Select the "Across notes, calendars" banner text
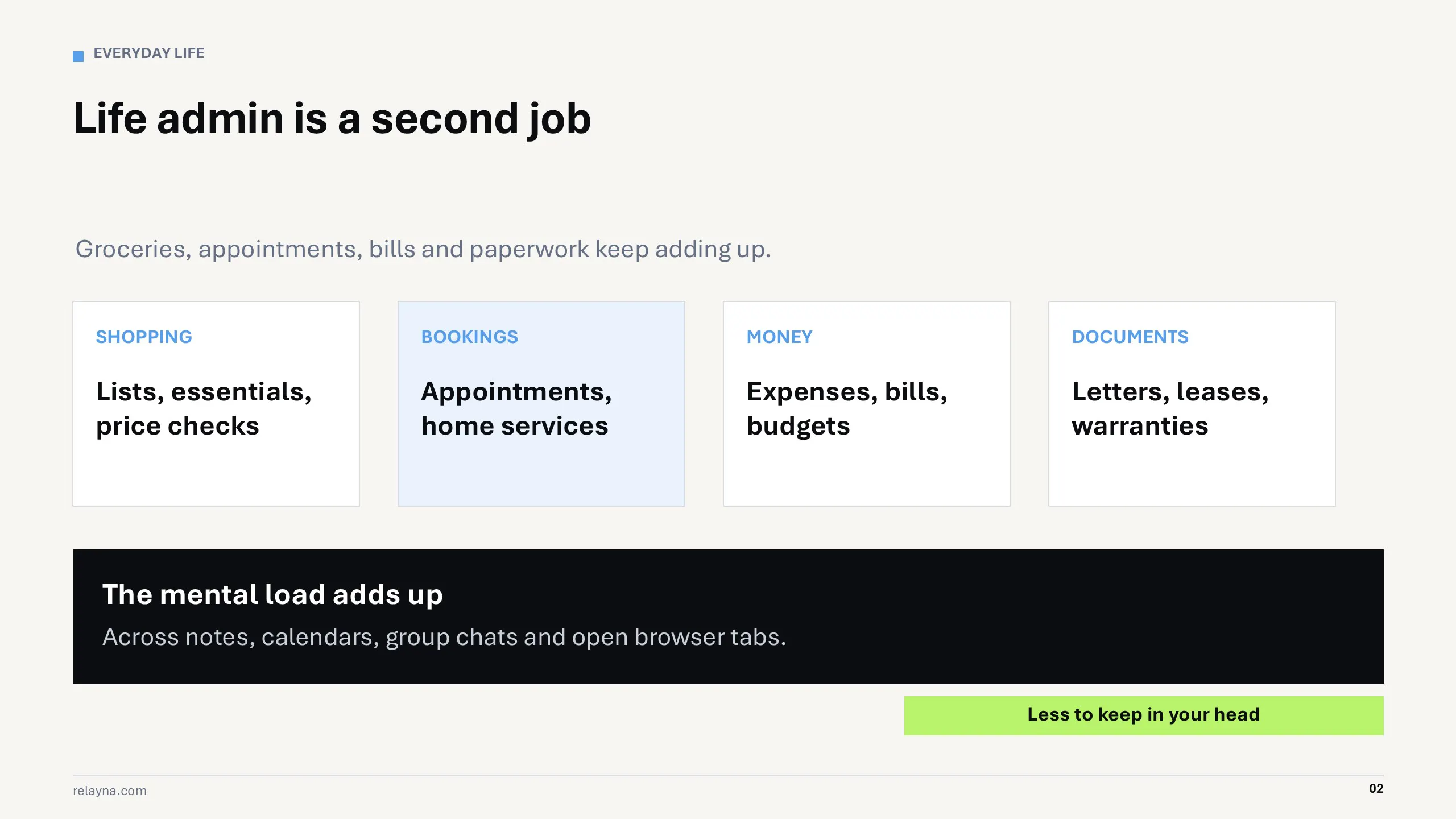1456x819 pixels. point(444,637)
